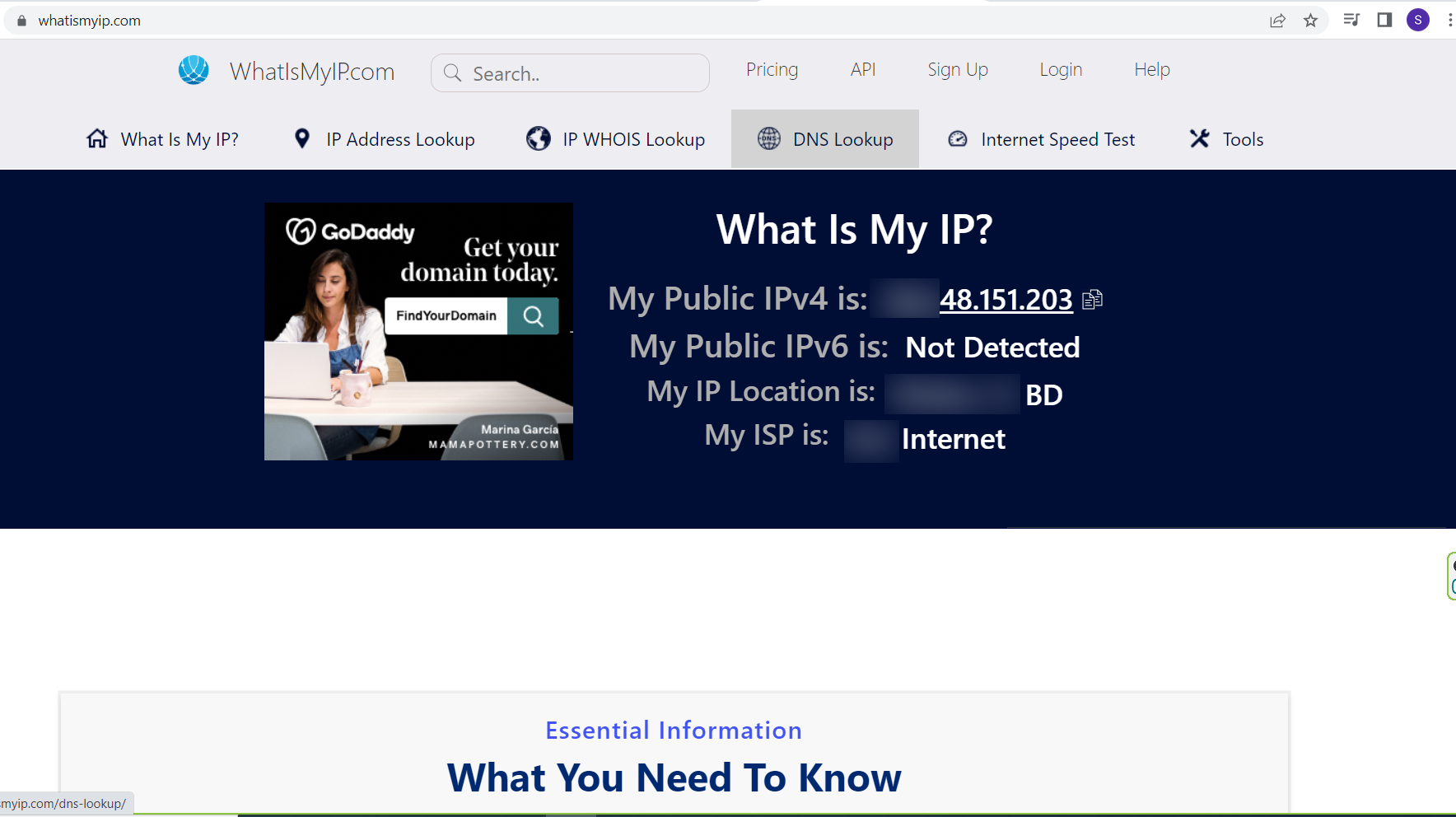
Task: Select the What Is My IP? menu item
Action: pos(162,139)
